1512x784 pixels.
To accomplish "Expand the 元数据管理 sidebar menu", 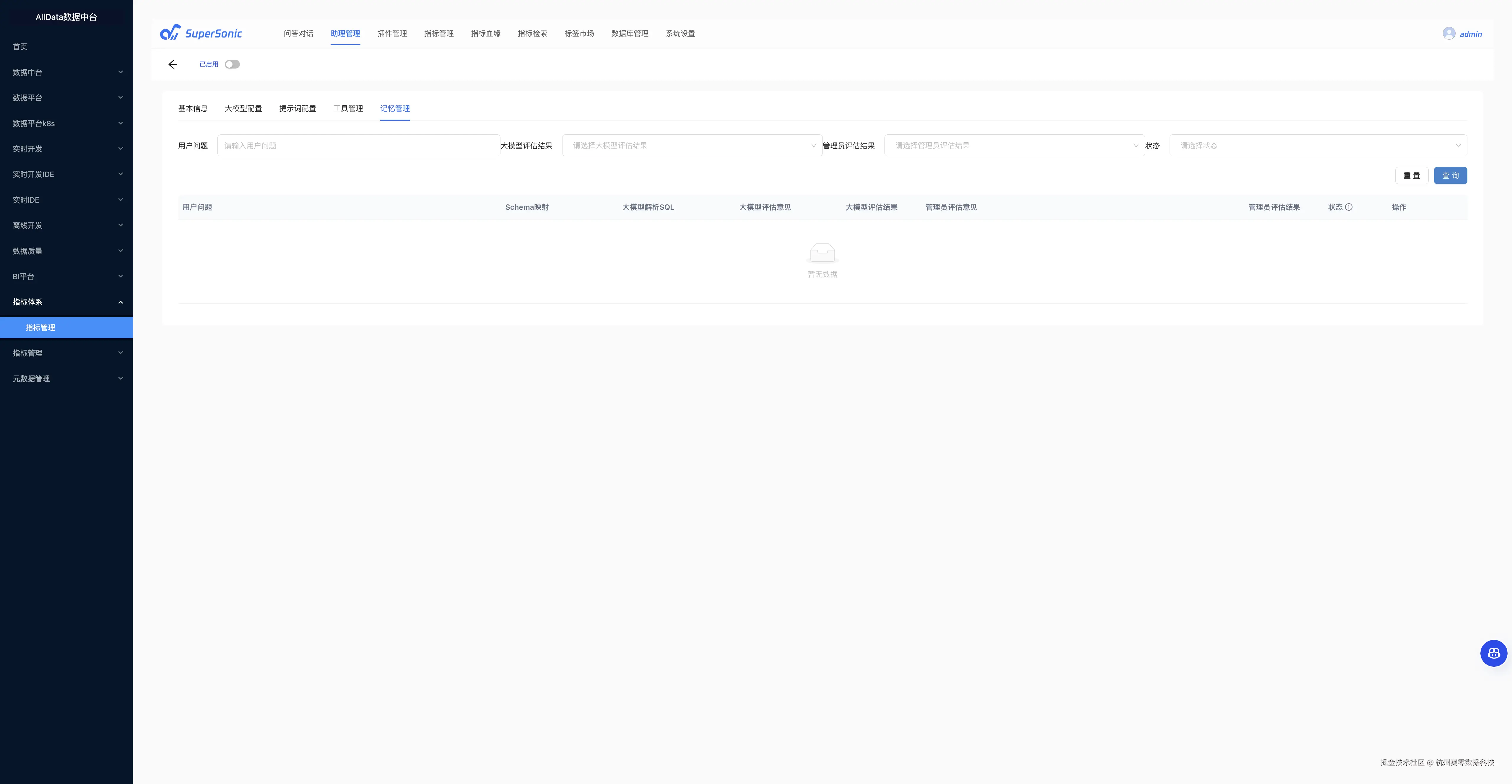I will click(x=66, y=378).
